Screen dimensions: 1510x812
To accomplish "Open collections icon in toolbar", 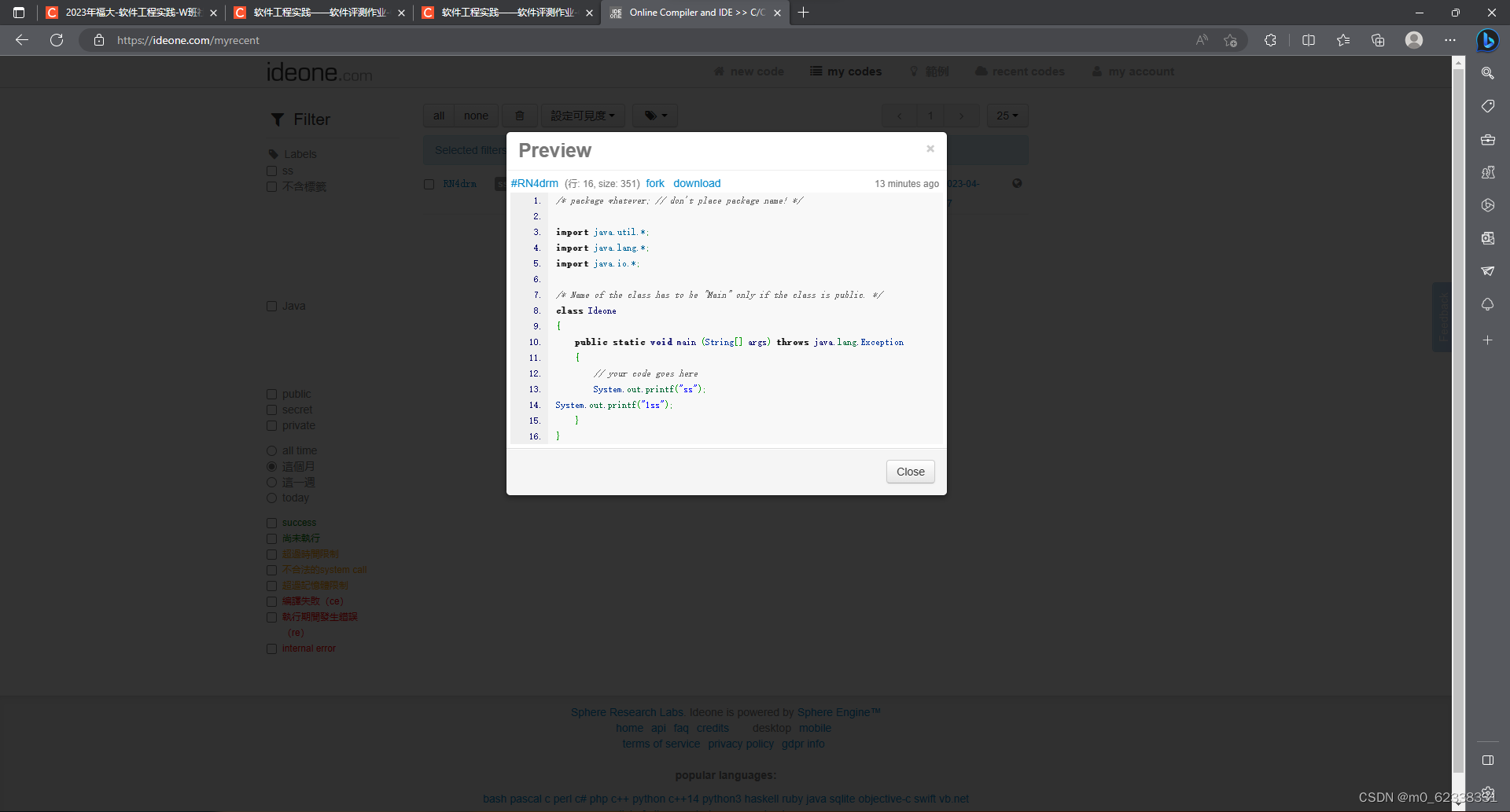I will point(1378,40).
